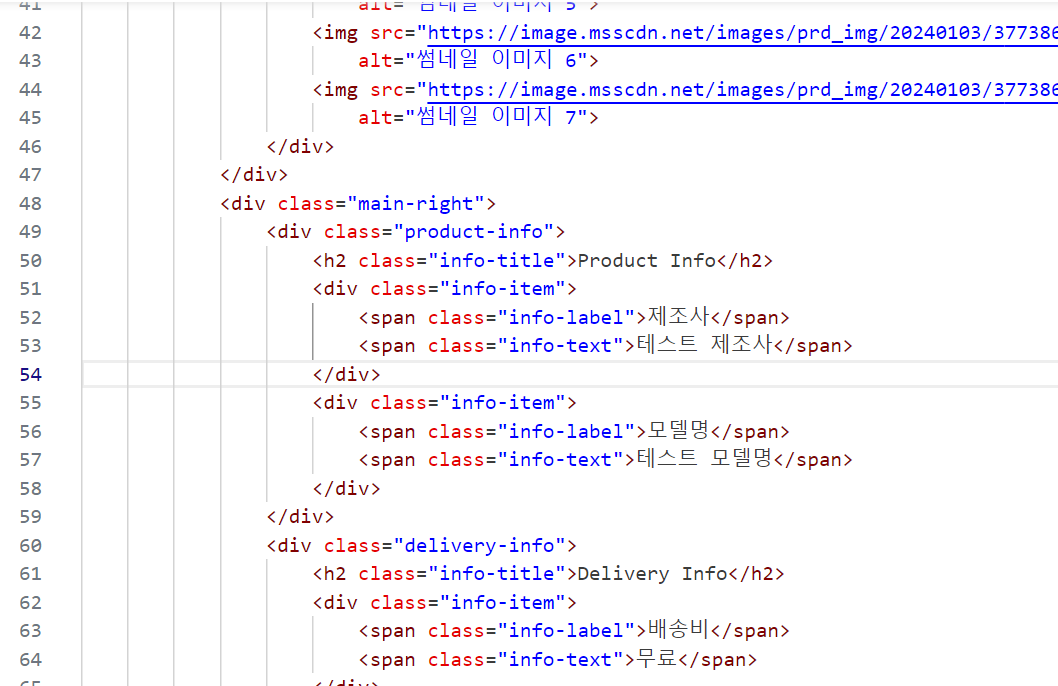Click the img tag name on line 44
The image size is (1058, 686).
pos(341,90)
